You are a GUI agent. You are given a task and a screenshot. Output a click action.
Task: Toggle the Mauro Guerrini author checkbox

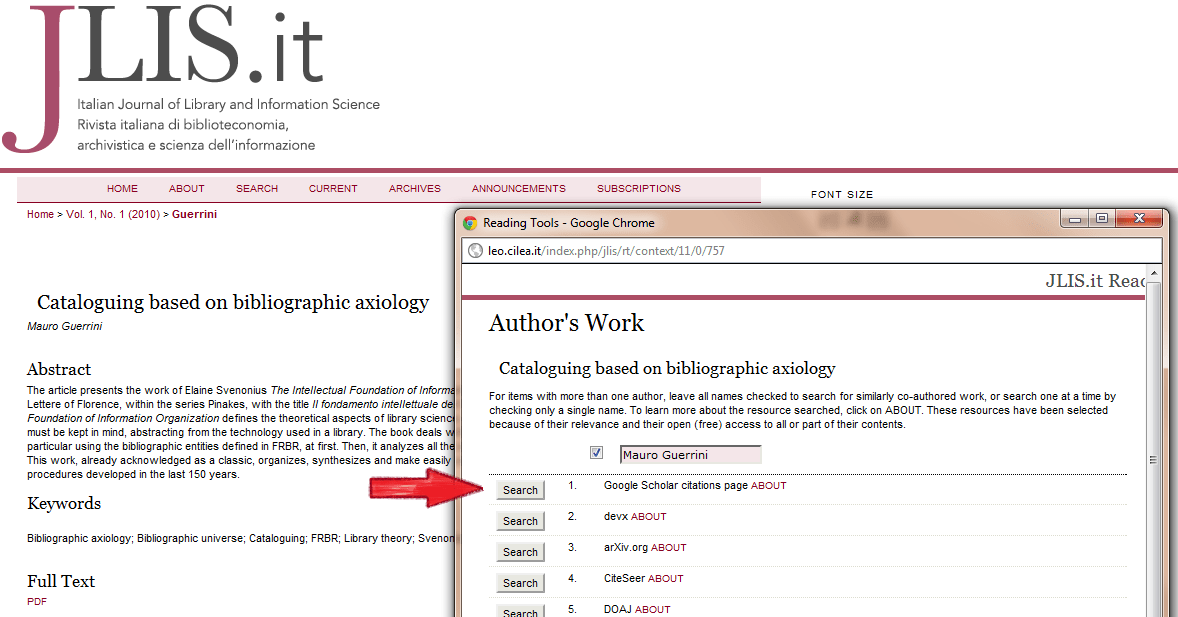pyautogui.click(x=597, y=453)
